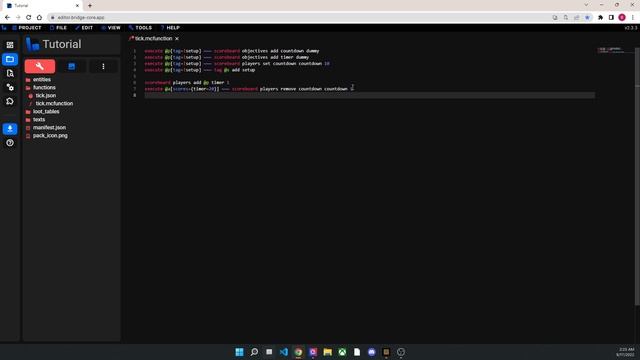Open Discord from the taskbar
640x360 pixels.
[x=371, y=352]
